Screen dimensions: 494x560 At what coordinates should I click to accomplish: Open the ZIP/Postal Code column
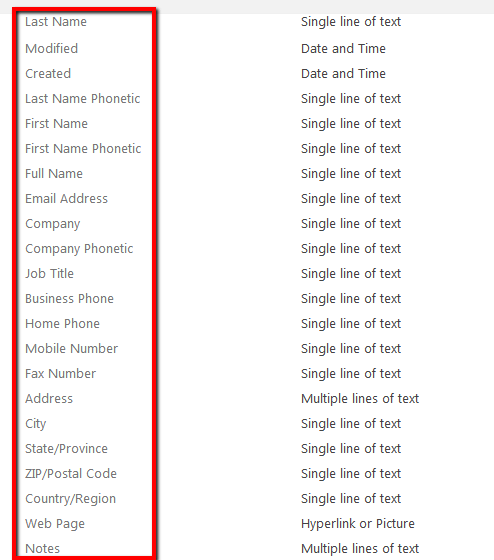pyautogui.click(x=71, y=474)
